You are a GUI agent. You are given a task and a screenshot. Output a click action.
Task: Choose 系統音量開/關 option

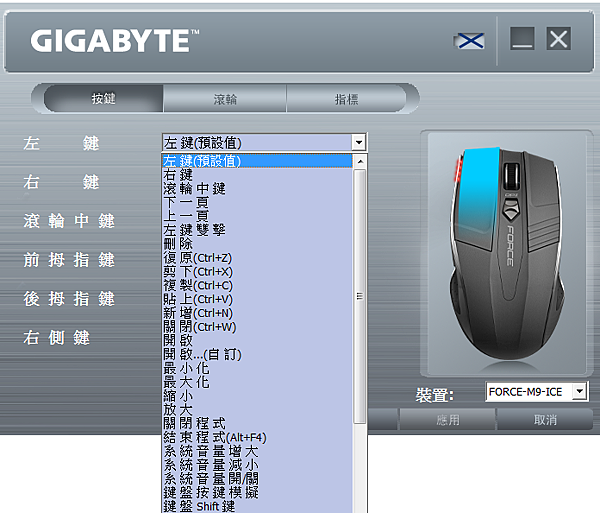[x=257, y=479]
